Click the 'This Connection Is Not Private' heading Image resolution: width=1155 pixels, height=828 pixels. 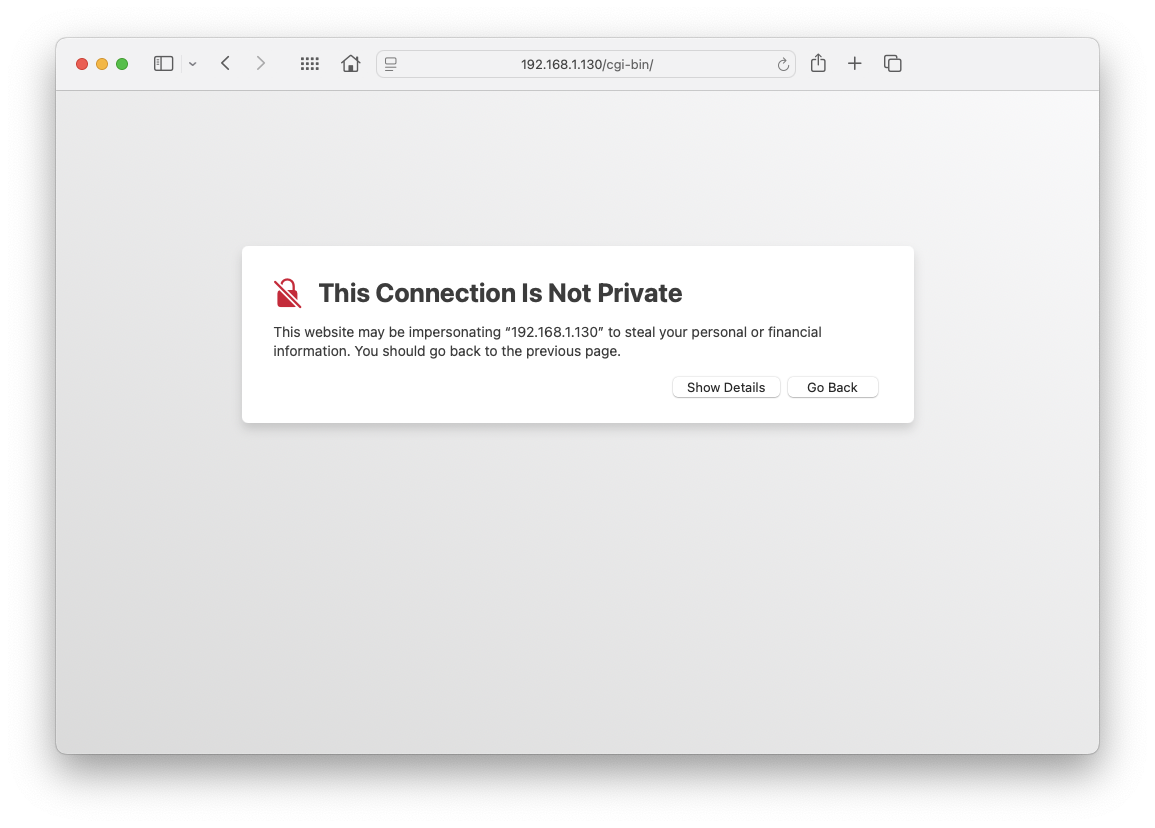[x=500, y=293]
